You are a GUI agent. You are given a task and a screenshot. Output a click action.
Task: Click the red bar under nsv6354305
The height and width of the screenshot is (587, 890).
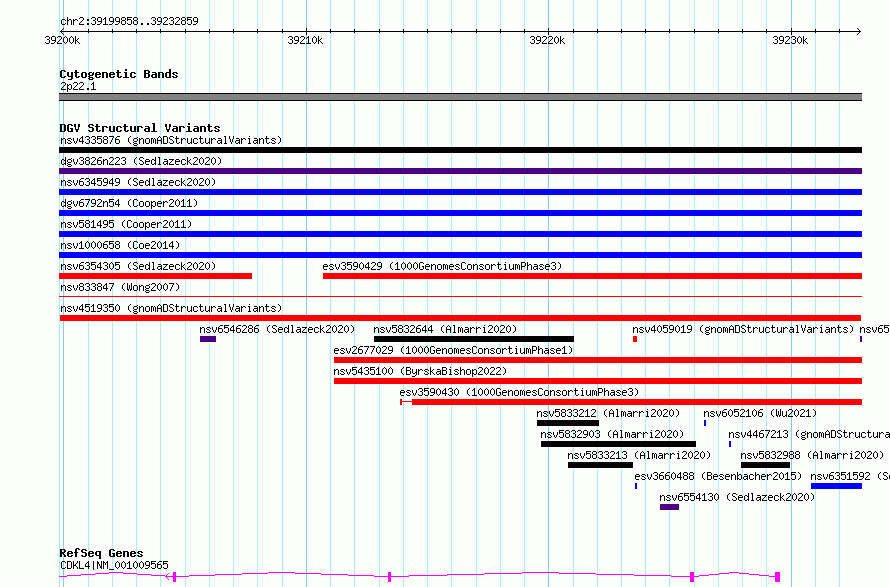point(156,276)
